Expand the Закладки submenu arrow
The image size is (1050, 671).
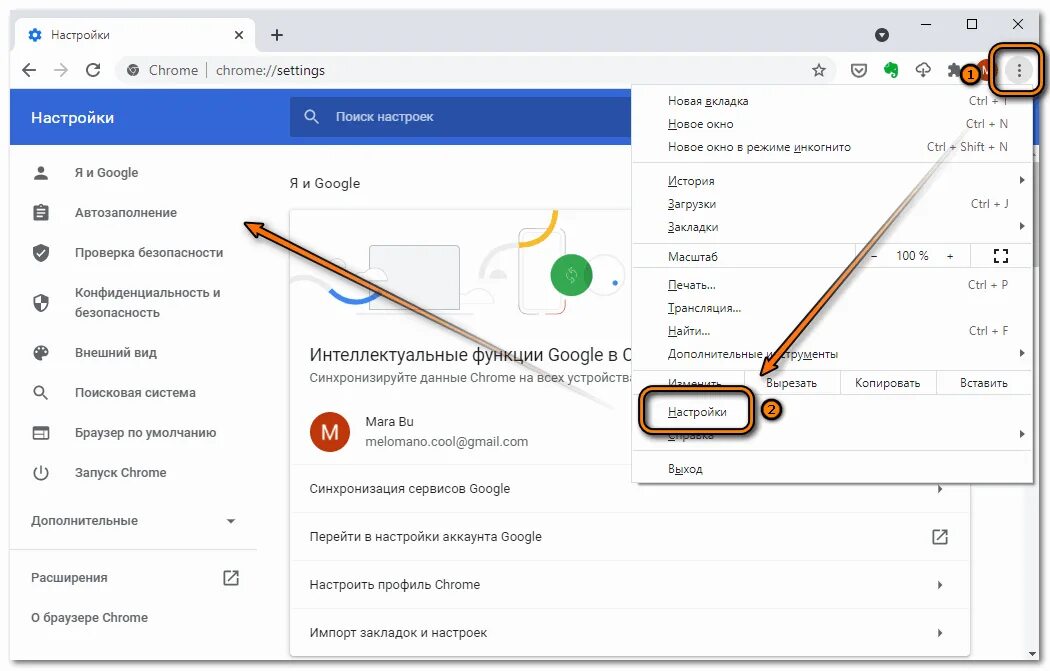coord(1022,226)
